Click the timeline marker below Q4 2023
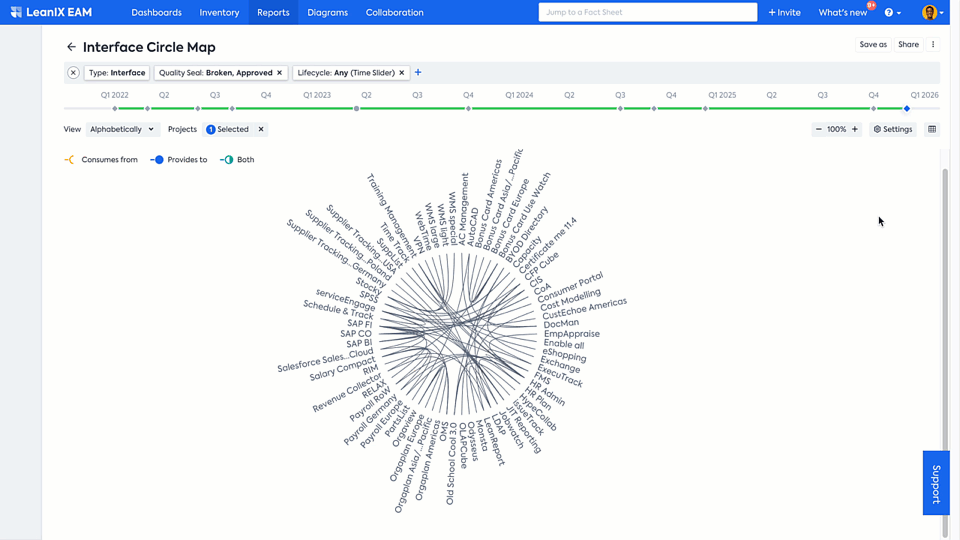This screenshot has height=540, width=960. [468, 108]
